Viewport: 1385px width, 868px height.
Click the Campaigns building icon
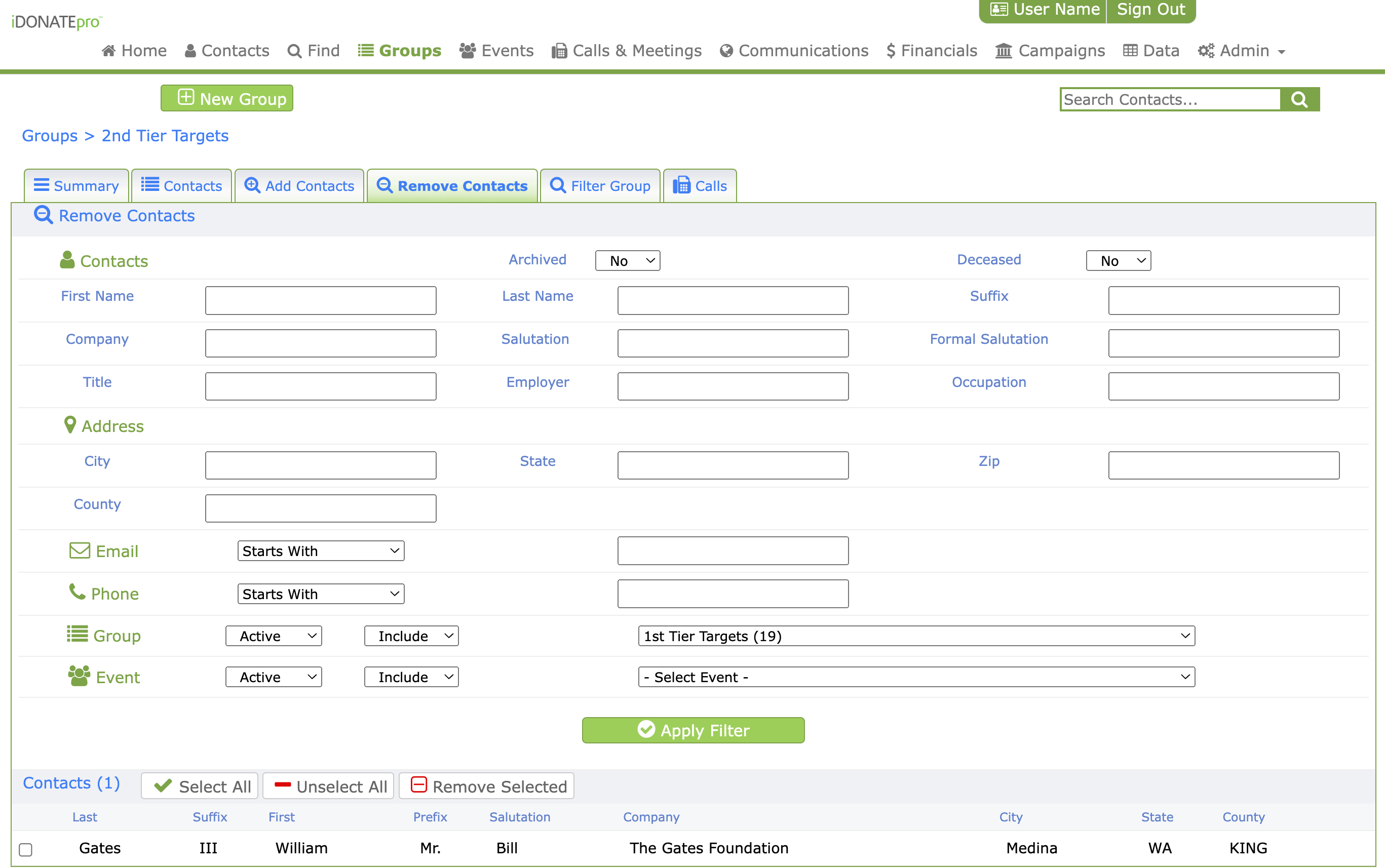(1003, 51)
